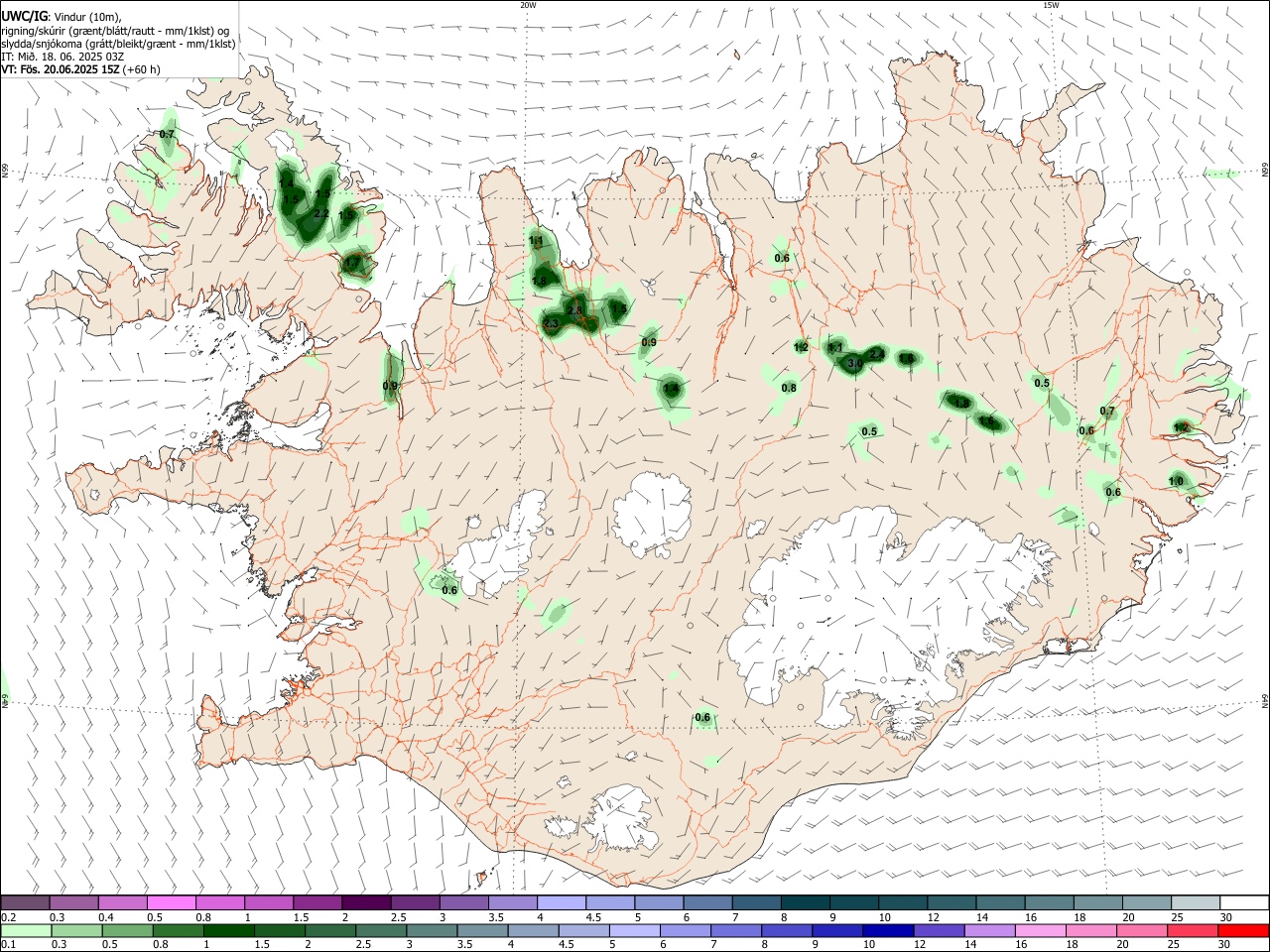The height and width of the screenshot is (952, 1270).
Task: Pick the bright pink 0.5 snow legend swatch
Action: (x=171, y=903)
